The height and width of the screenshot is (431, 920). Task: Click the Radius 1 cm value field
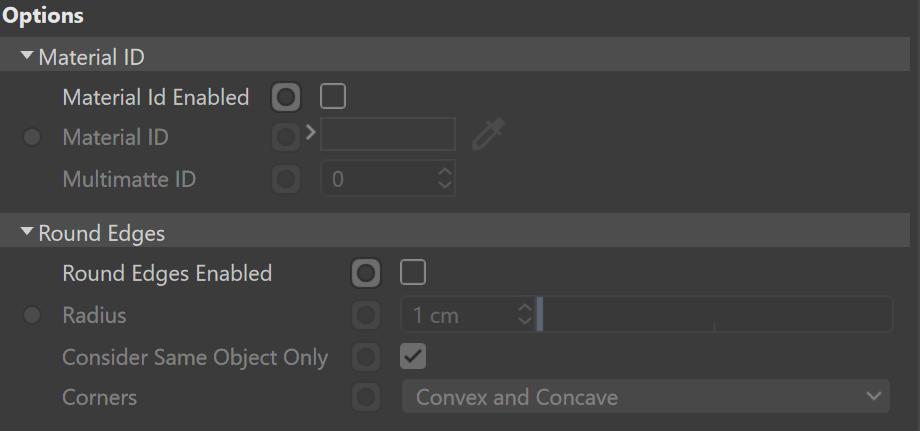tap(467, 315)
